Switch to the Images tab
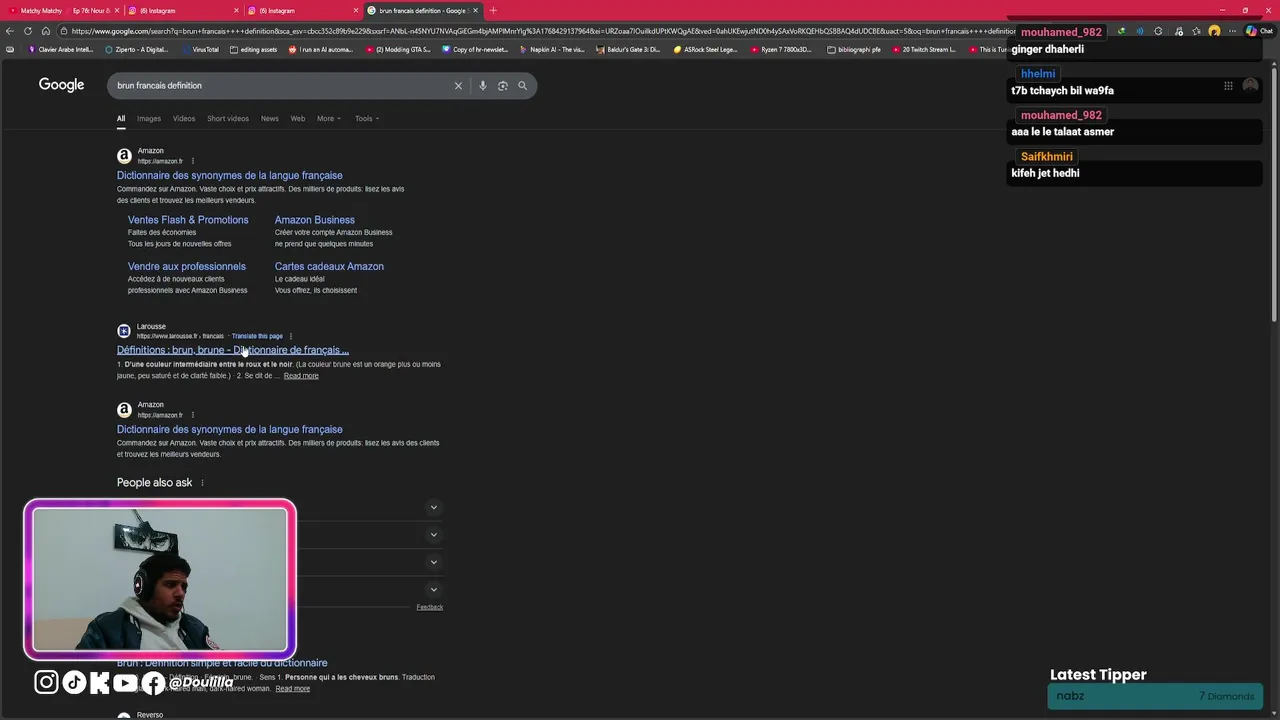Screen dimensions: 1280x720 (x=149, y=119)
